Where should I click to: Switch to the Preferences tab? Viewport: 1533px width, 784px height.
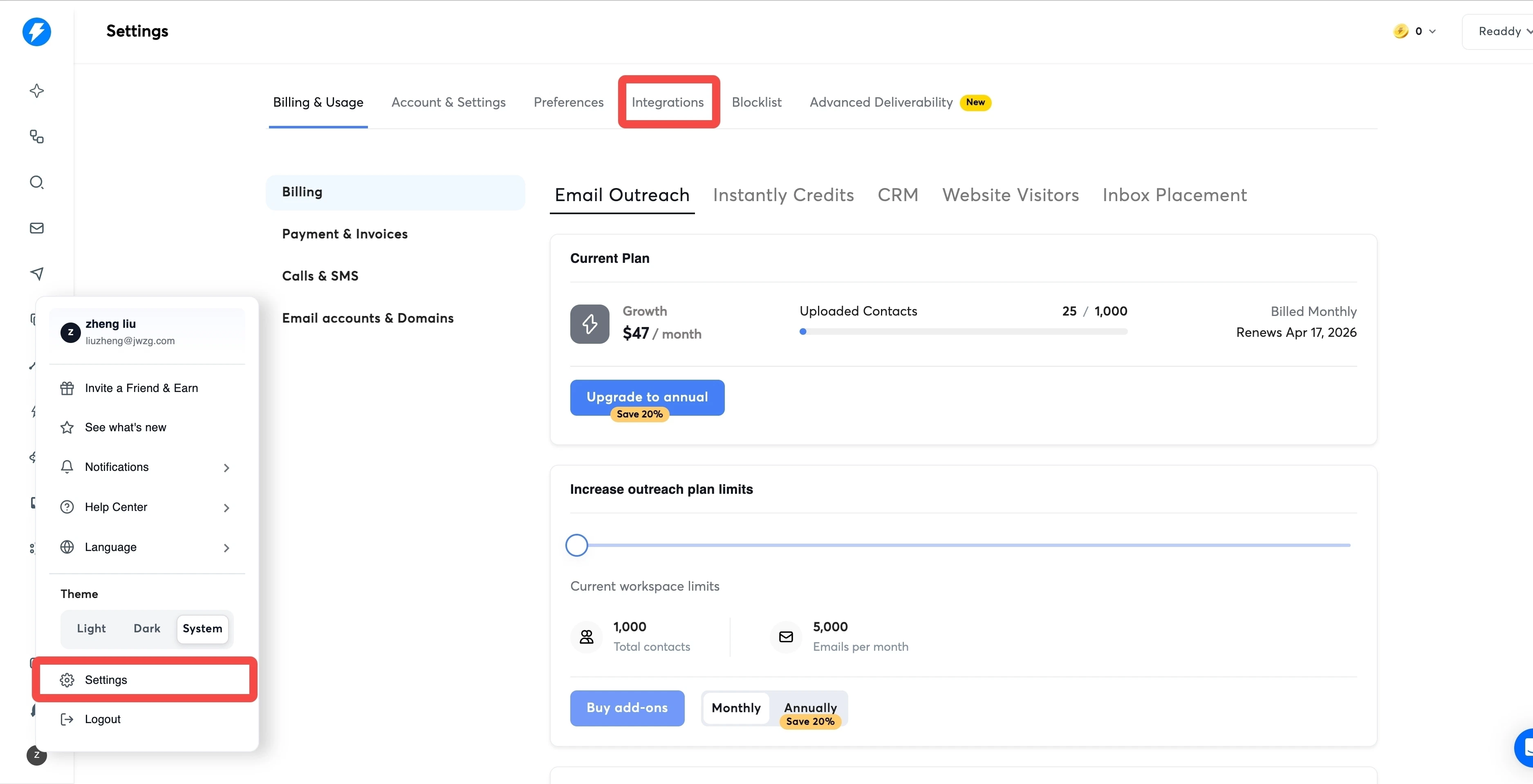click(x=568, y=102)
